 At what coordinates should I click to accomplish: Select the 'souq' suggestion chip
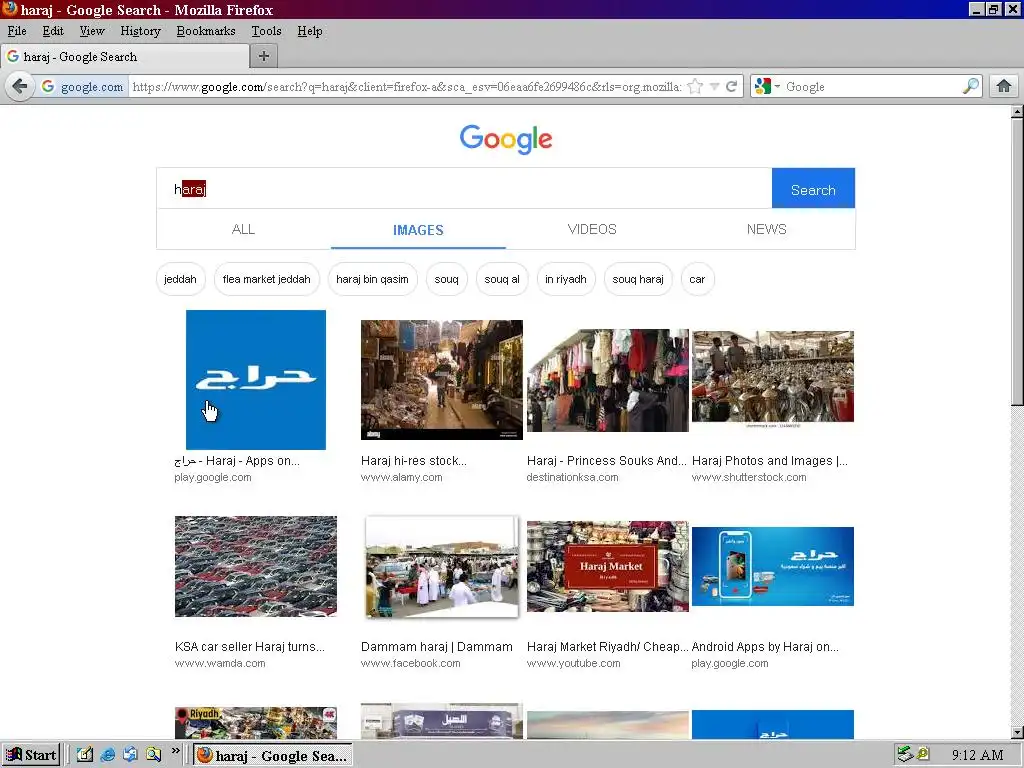click(447, 279)
